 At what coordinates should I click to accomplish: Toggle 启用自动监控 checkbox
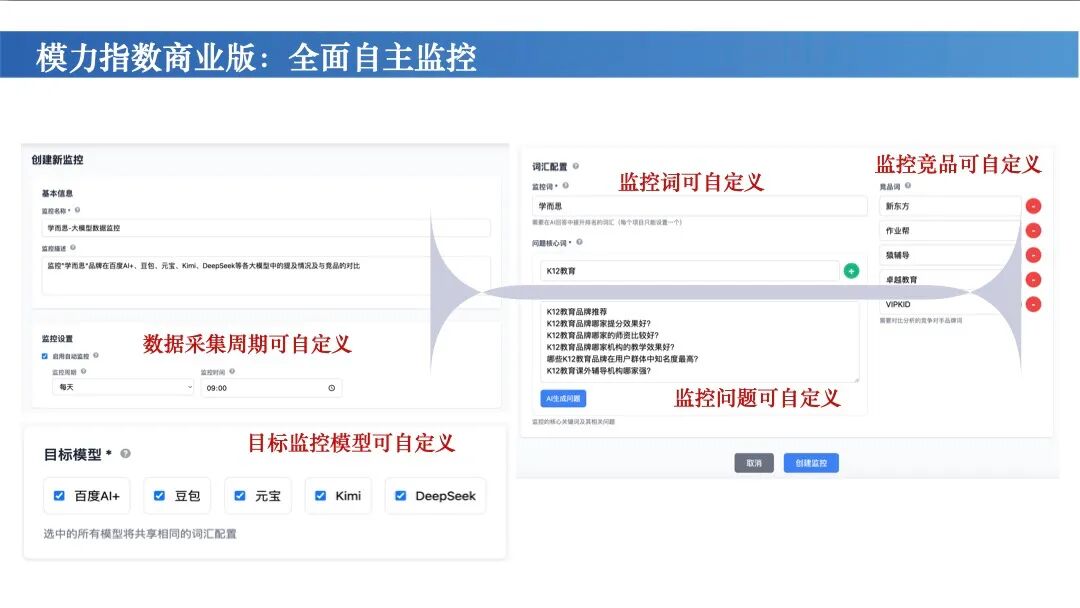coord(45,356)
